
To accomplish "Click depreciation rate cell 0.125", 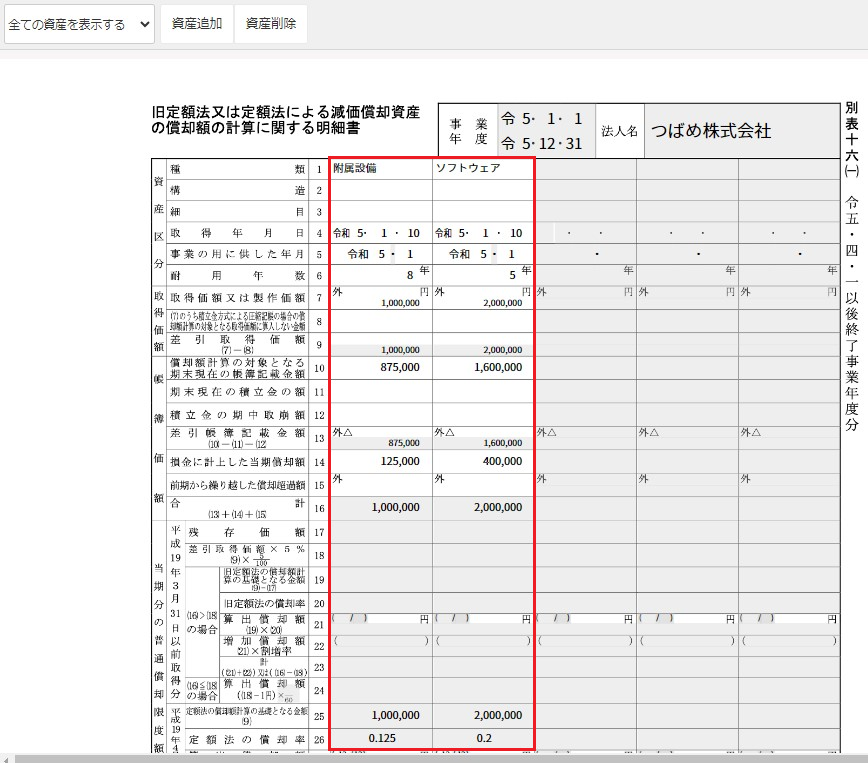I will 381,739.
